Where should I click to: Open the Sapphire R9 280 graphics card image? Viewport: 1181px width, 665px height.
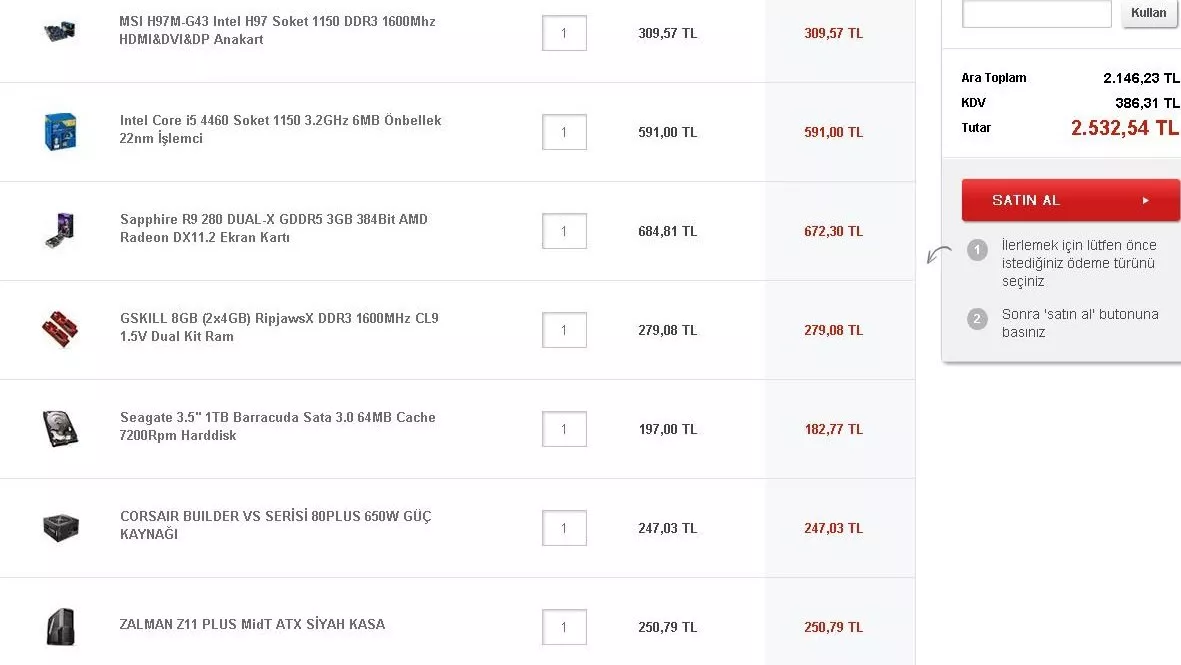point(61,230)
